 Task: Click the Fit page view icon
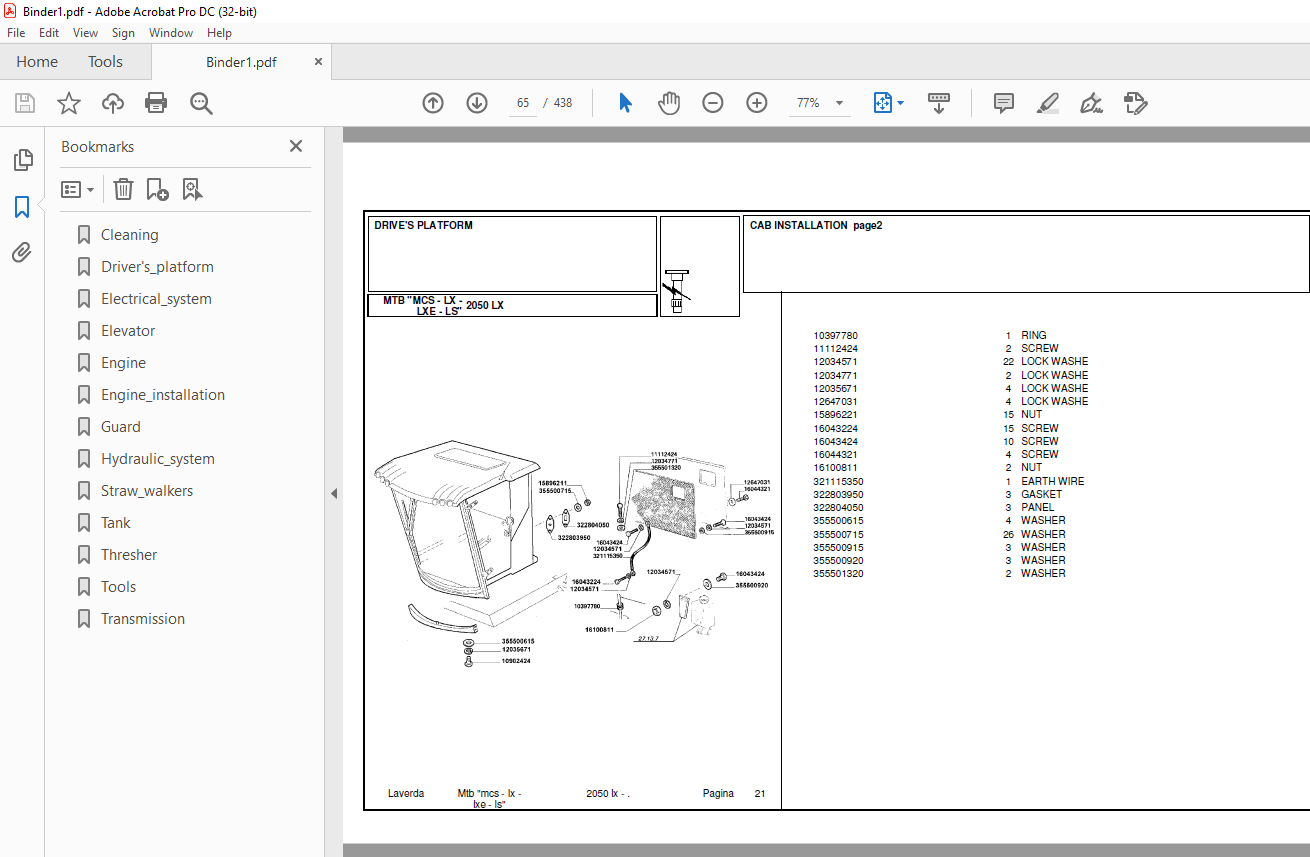(883, 103)
